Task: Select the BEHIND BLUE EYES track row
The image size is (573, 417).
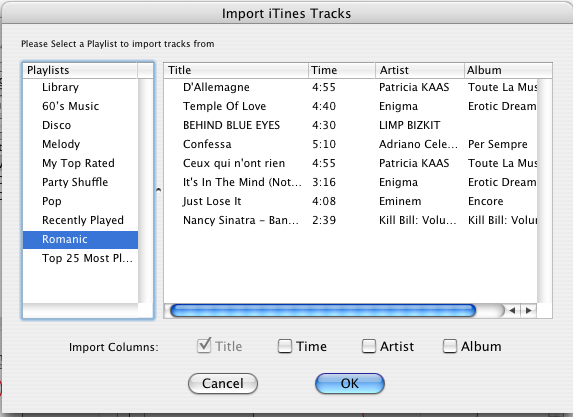Action: tap(351, 125)
